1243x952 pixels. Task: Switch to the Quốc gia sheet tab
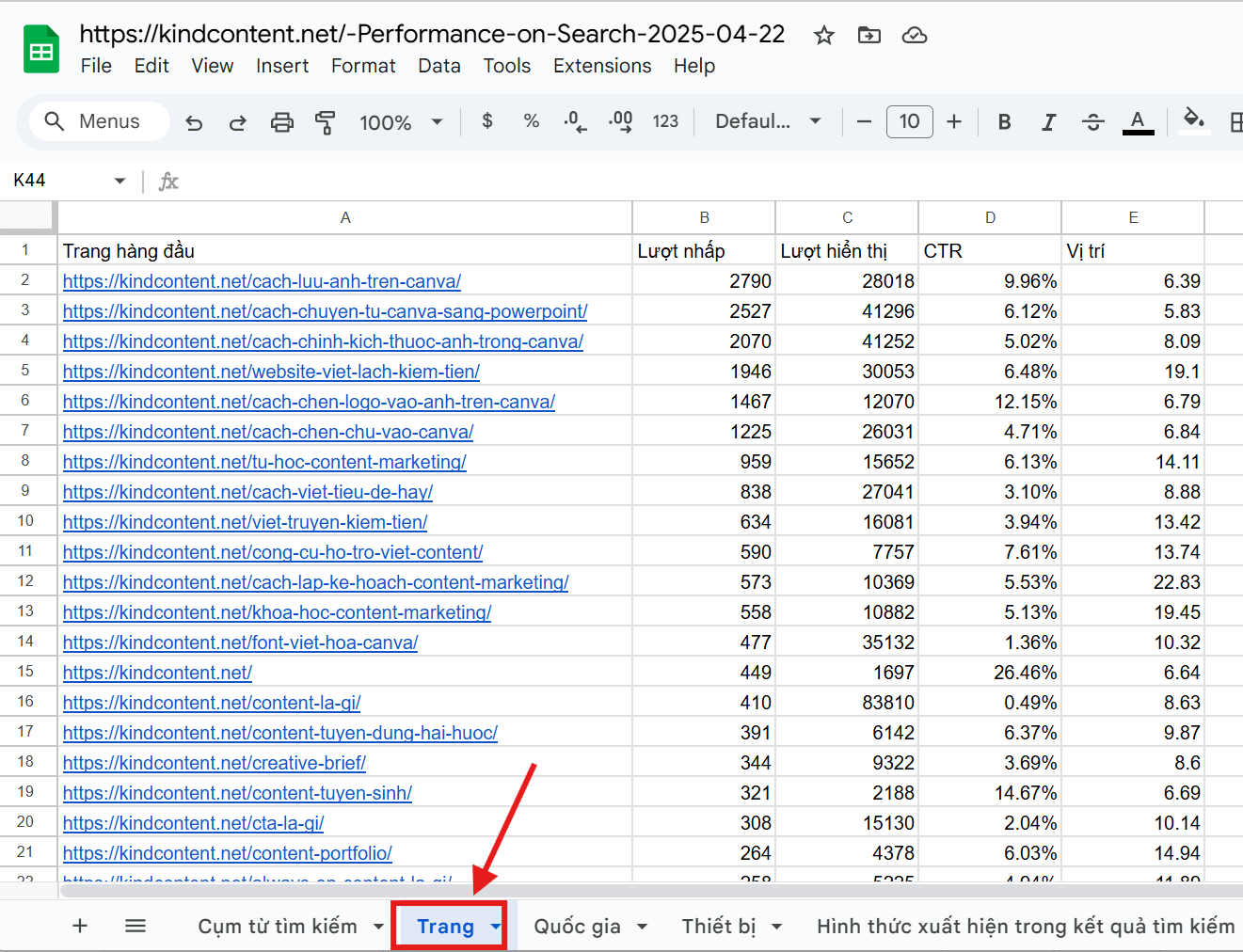(x=577, y=927)
